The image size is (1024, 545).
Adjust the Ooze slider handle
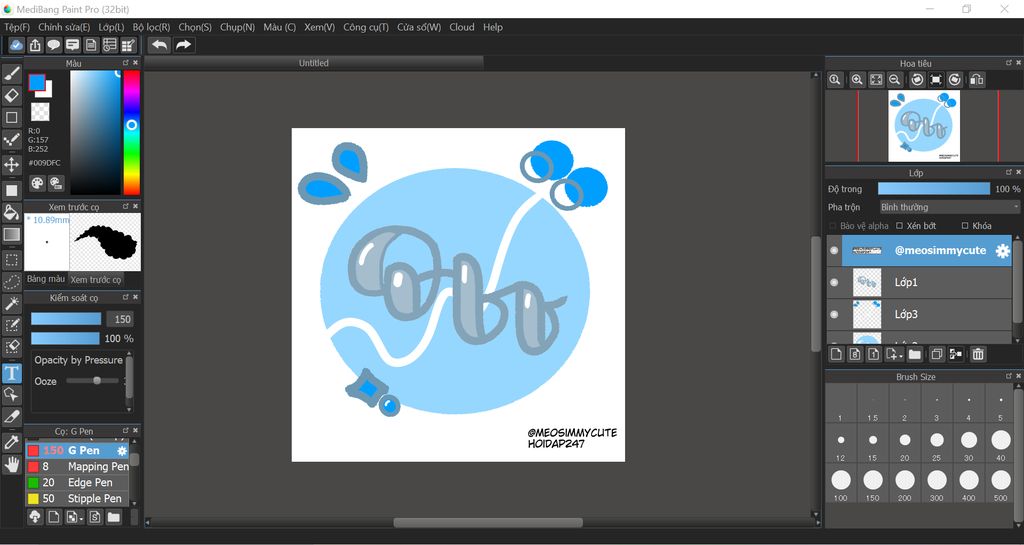(x=97, y=381)
